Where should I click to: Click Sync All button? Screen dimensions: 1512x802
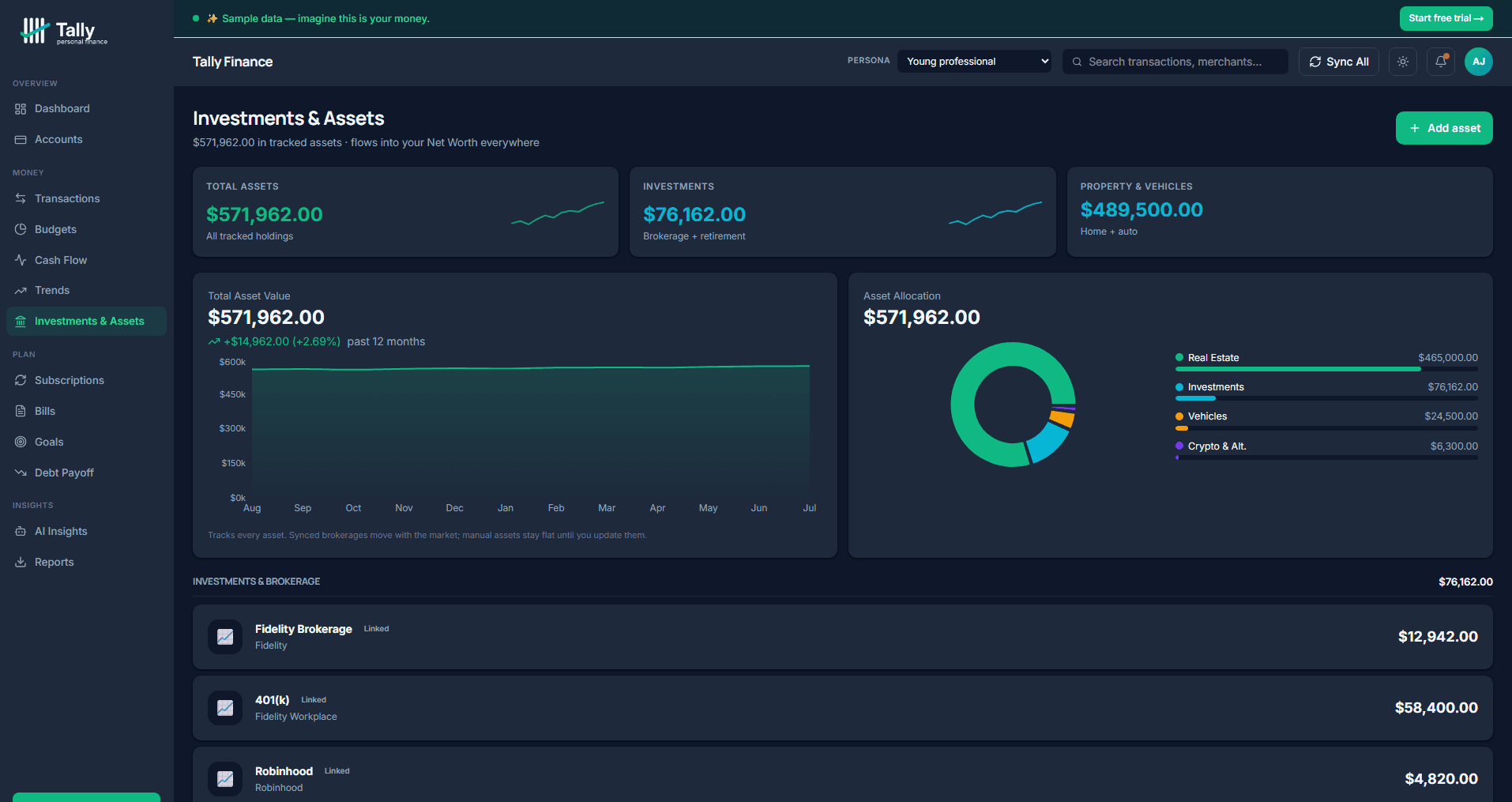point(1338,62)
